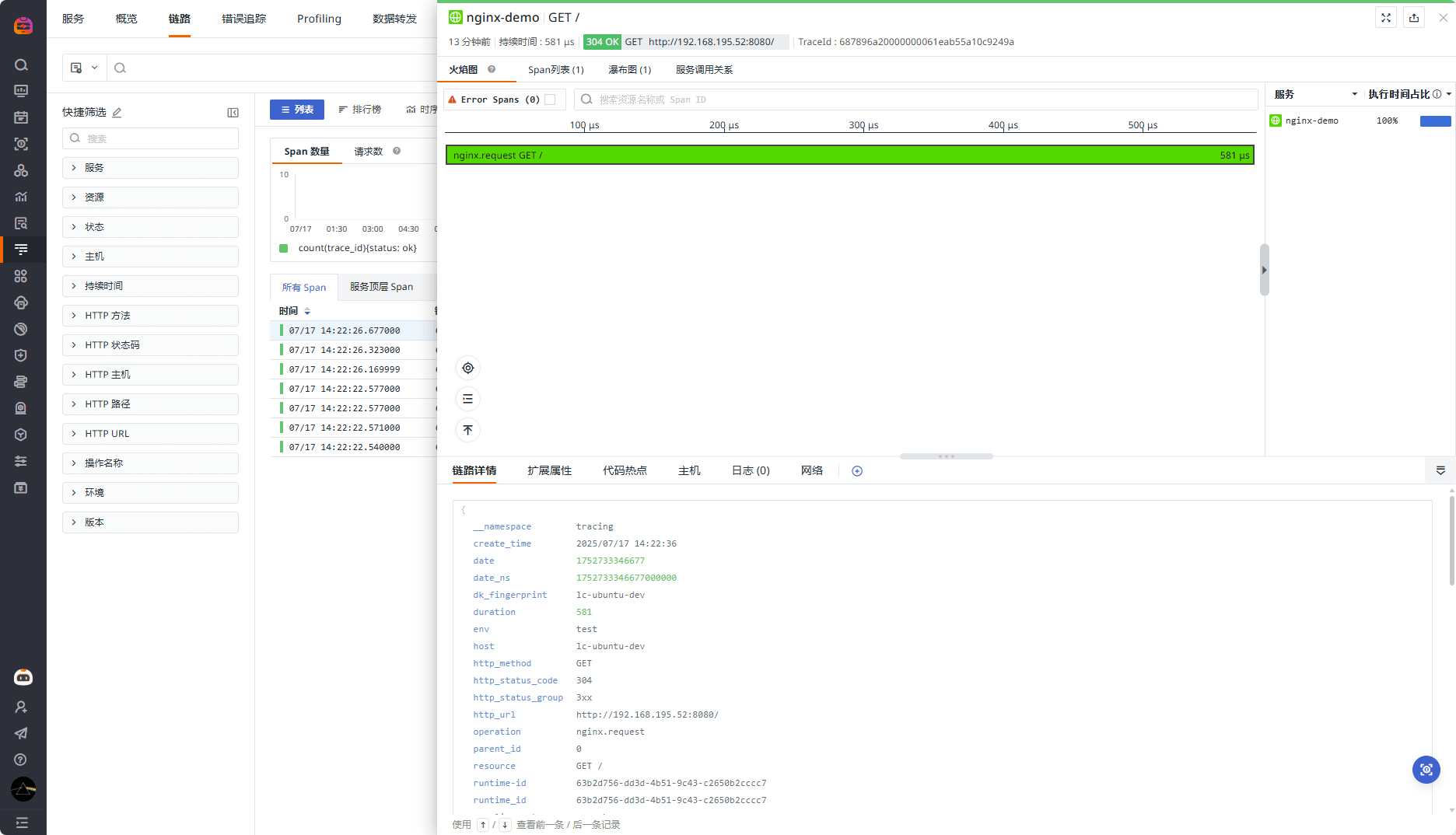Viewport: 1456px width, 835px height.
Task: Open the help icon in left sidebar
Action: (21, 760)
